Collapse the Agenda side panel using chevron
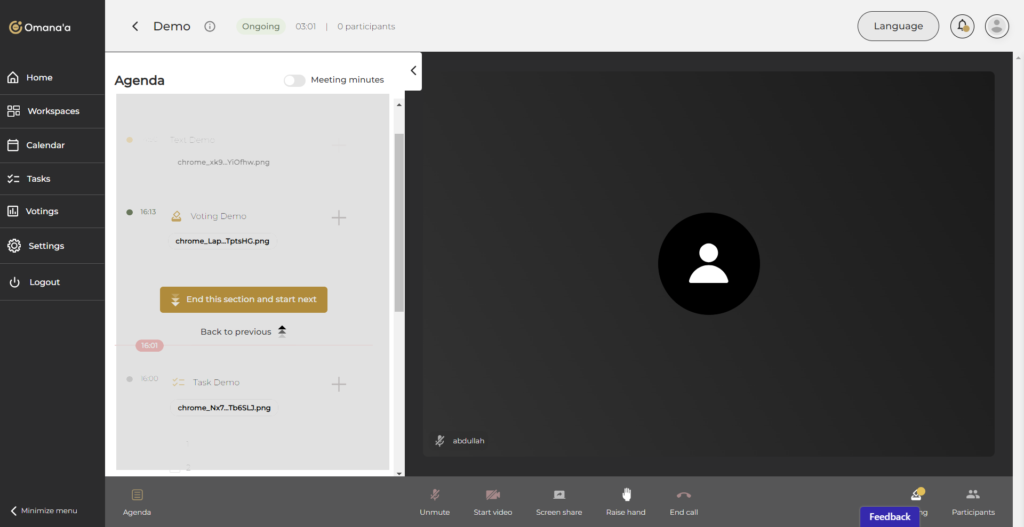The image size is (1024, 527). pyautogui.click(x=414, y=70)
